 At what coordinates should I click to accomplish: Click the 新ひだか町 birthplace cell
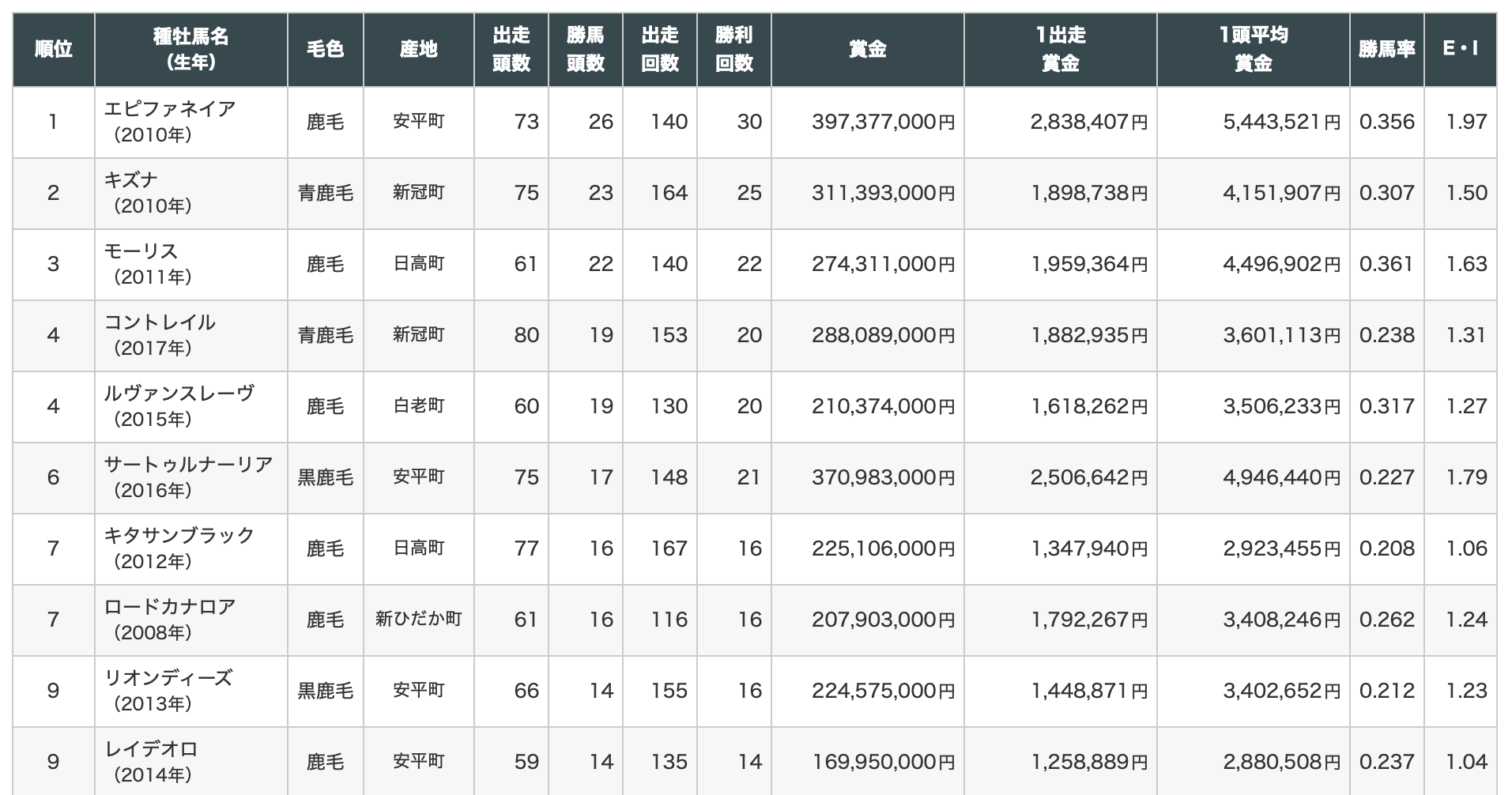click(418, 620)
